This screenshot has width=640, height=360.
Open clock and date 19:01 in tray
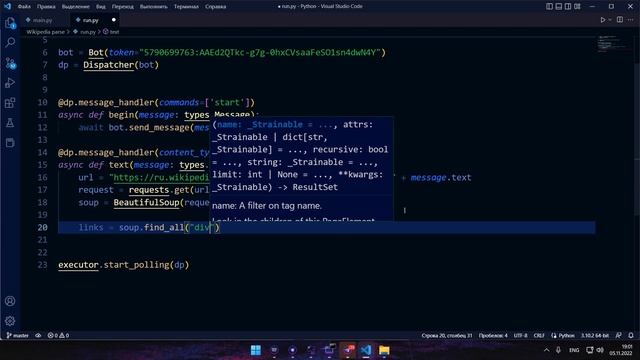(621, 350)
